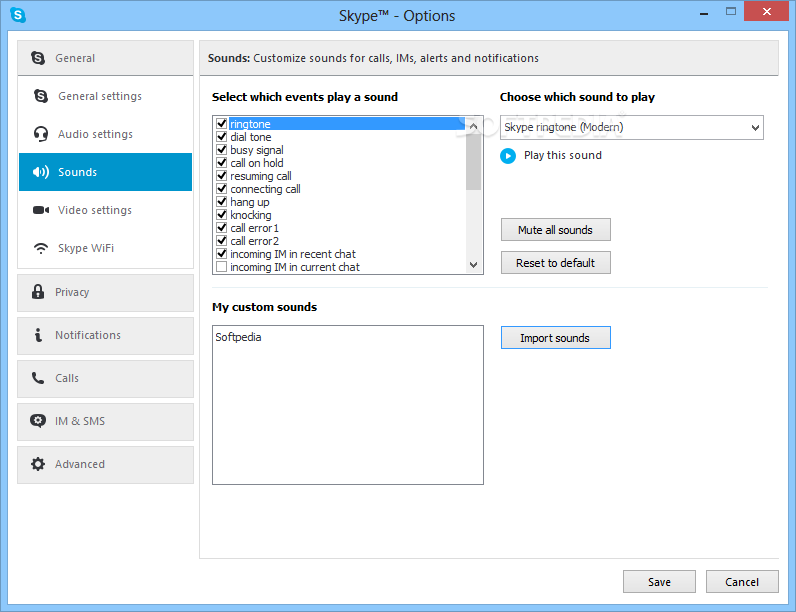This screenshot has width=796, height=612.
Task: Click the event list scroll up arrow
Action: [473, 125]
